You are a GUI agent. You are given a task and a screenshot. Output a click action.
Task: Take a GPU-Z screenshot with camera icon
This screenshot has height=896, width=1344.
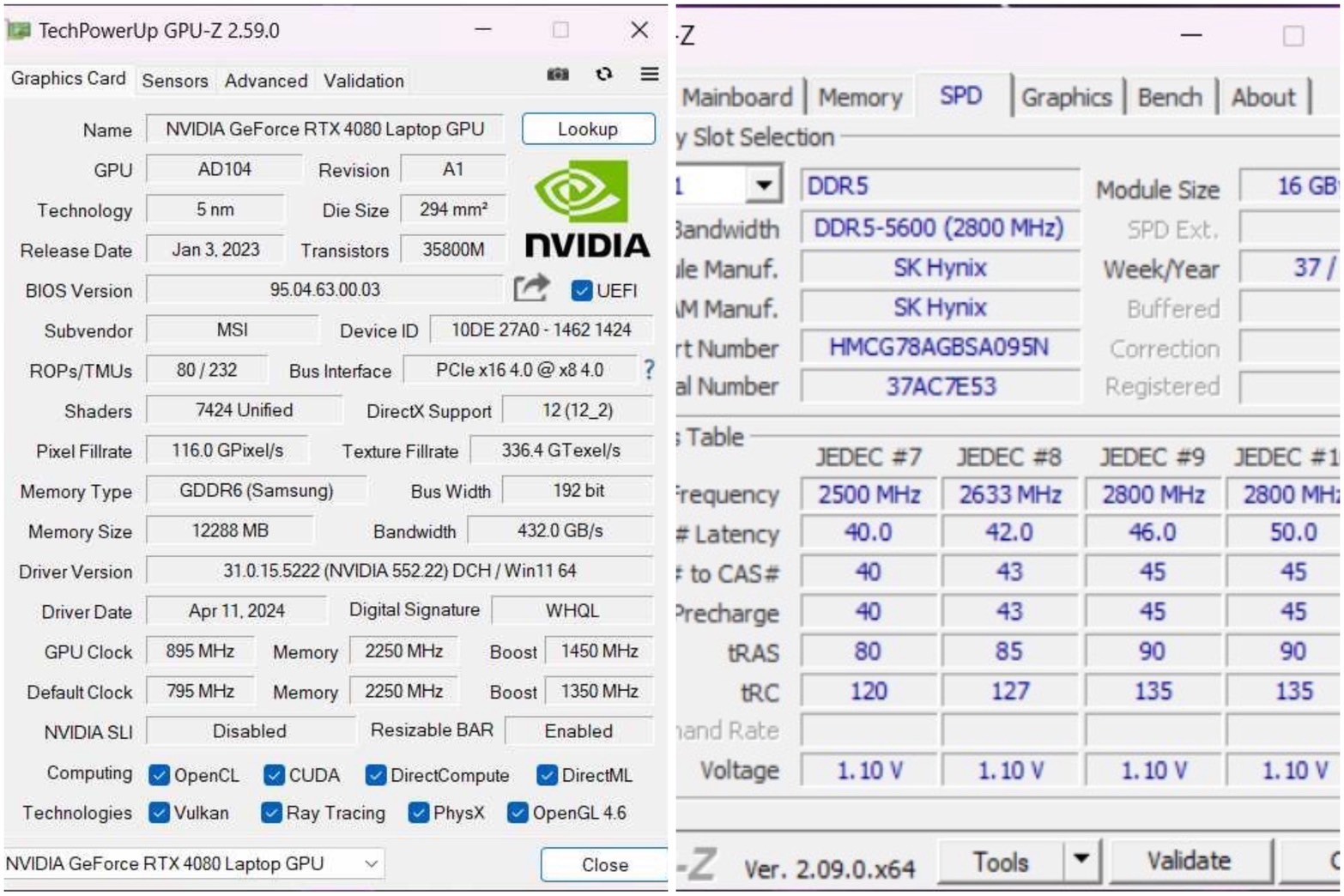[558, 75]
